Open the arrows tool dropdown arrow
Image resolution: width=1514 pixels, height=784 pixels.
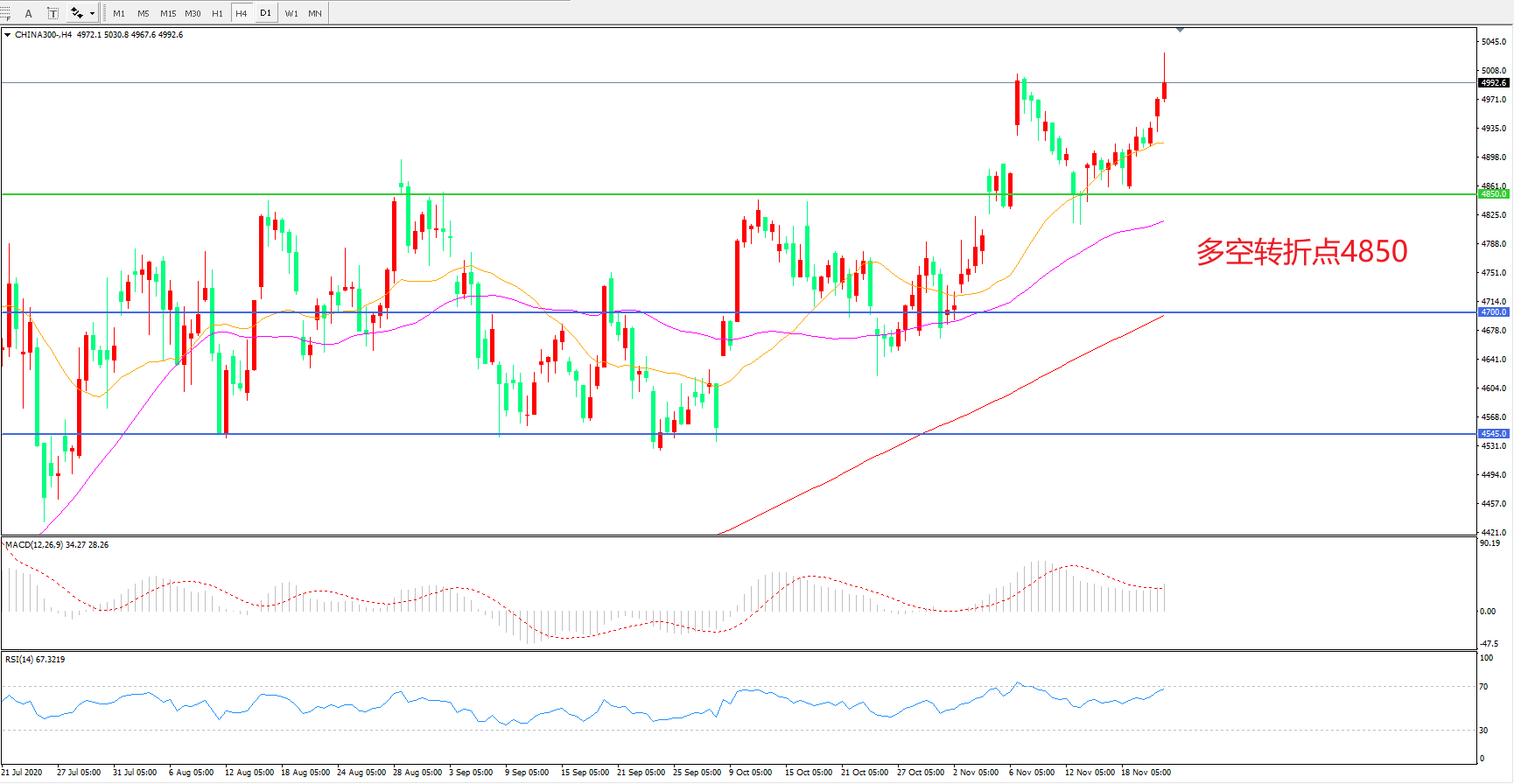coord(92,13)
